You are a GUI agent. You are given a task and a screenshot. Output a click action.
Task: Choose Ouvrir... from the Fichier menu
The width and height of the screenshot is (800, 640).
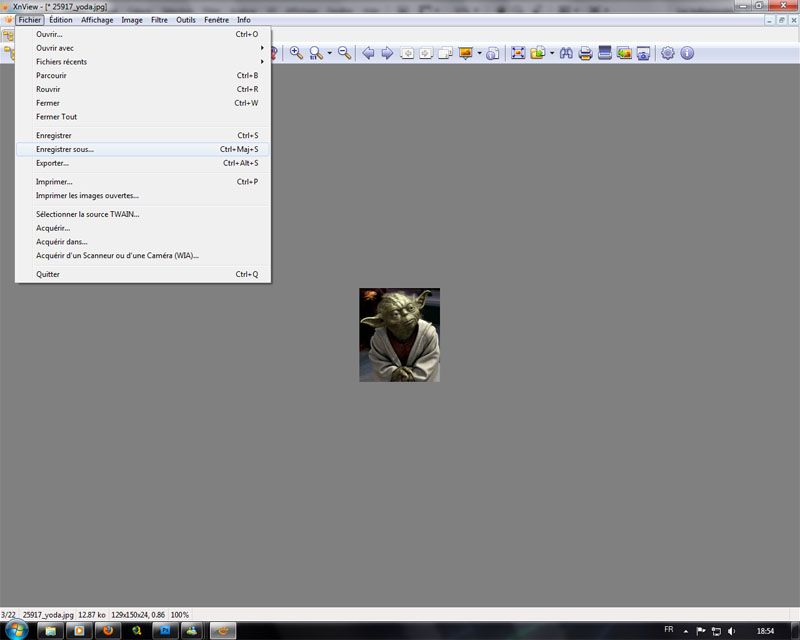click(x=143, y=34)
